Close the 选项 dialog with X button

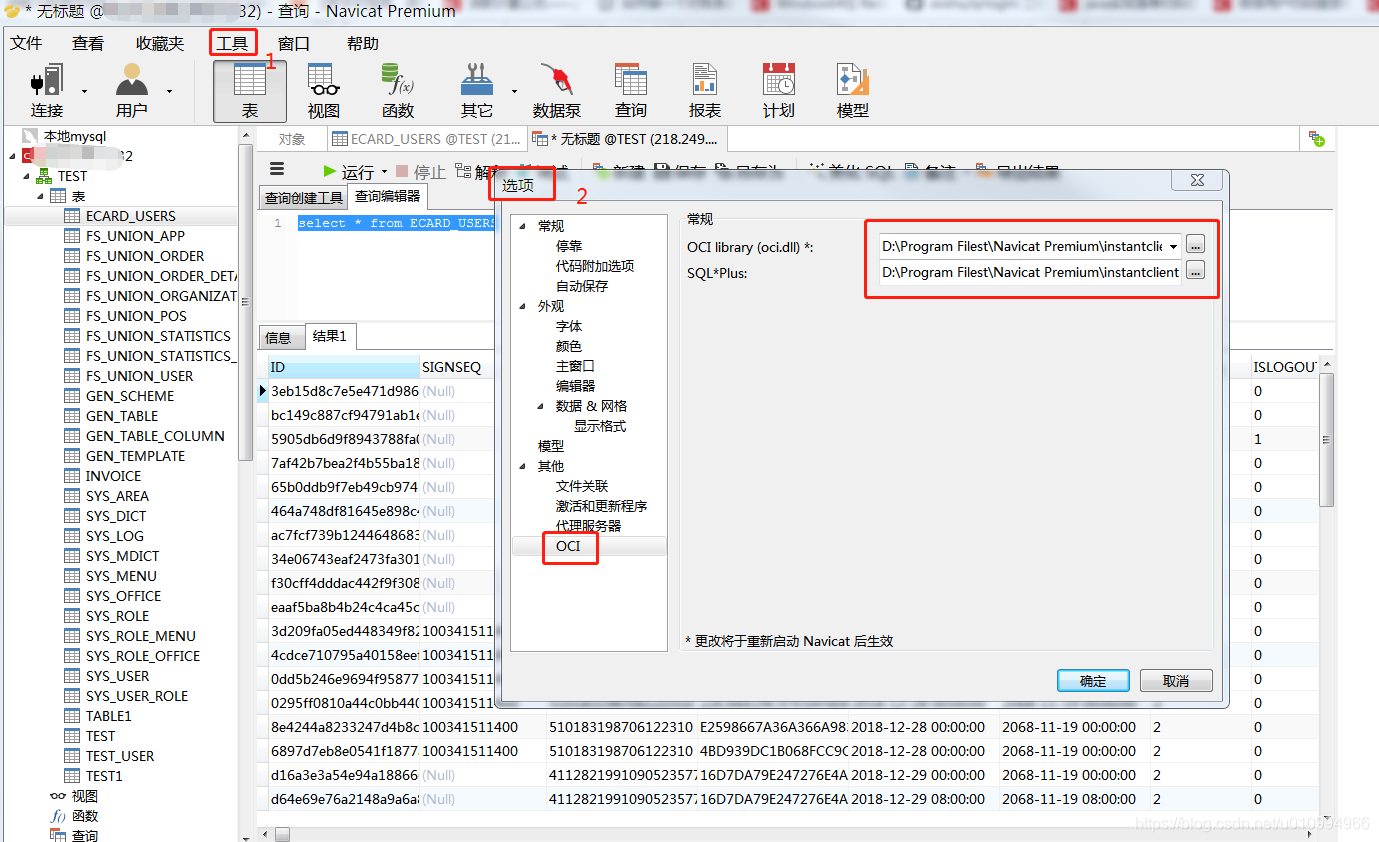click(x=1197, y=180)
